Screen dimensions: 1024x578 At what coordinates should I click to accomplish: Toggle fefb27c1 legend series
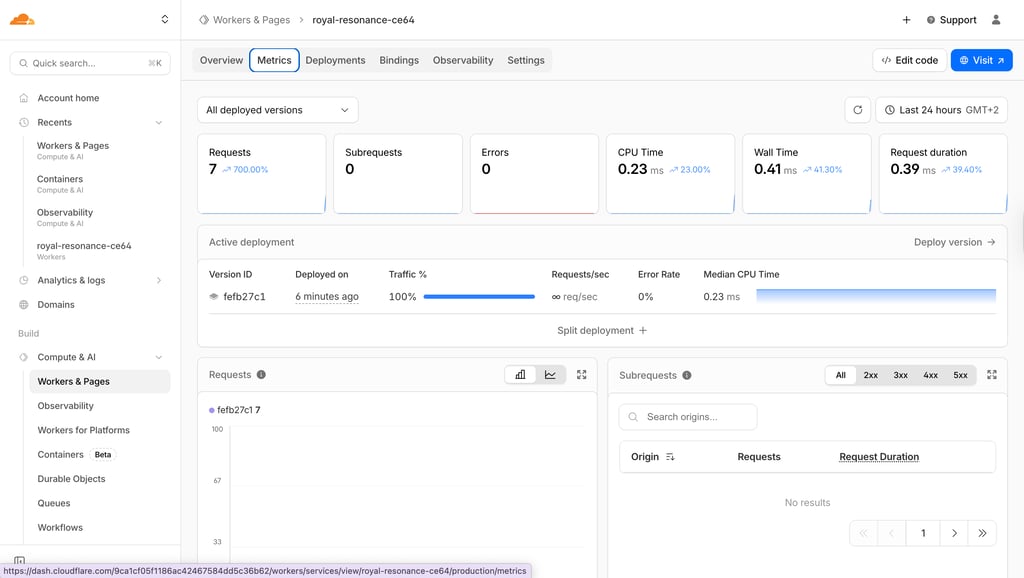pyautogui.click(x=234, y=410)
